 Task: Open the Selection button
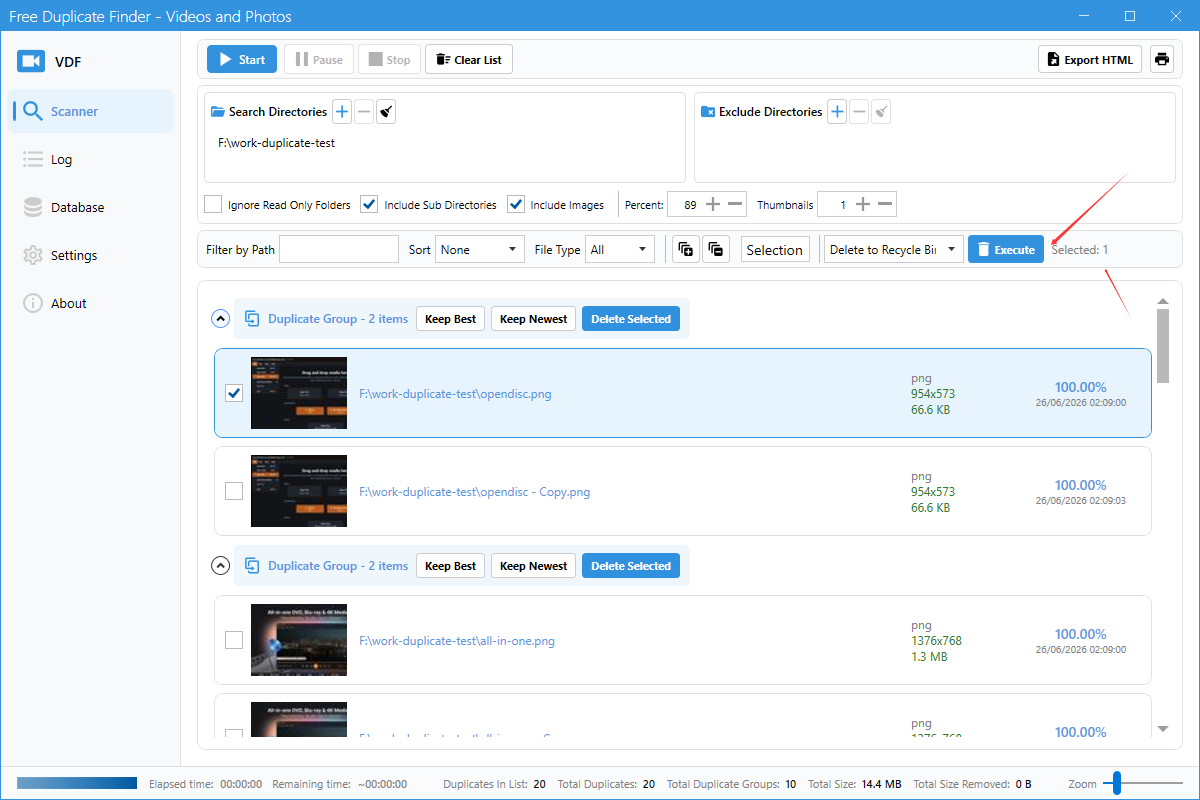point(775,250)
